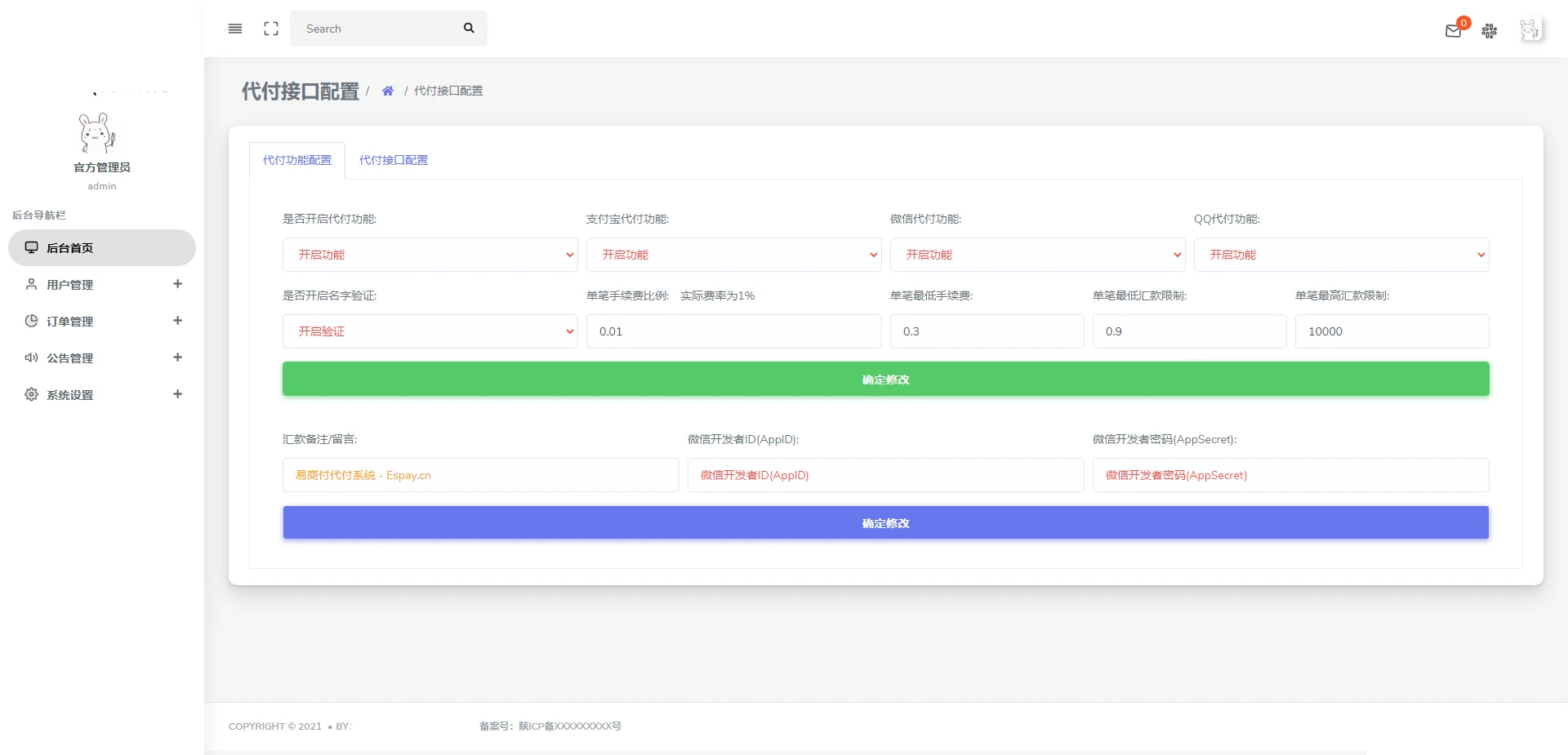The height and width of the screenshot is (755, 1568).
Task: Focus the 微信开发者密码(AppSecret) input field
Action: [x=1291, y=475]
